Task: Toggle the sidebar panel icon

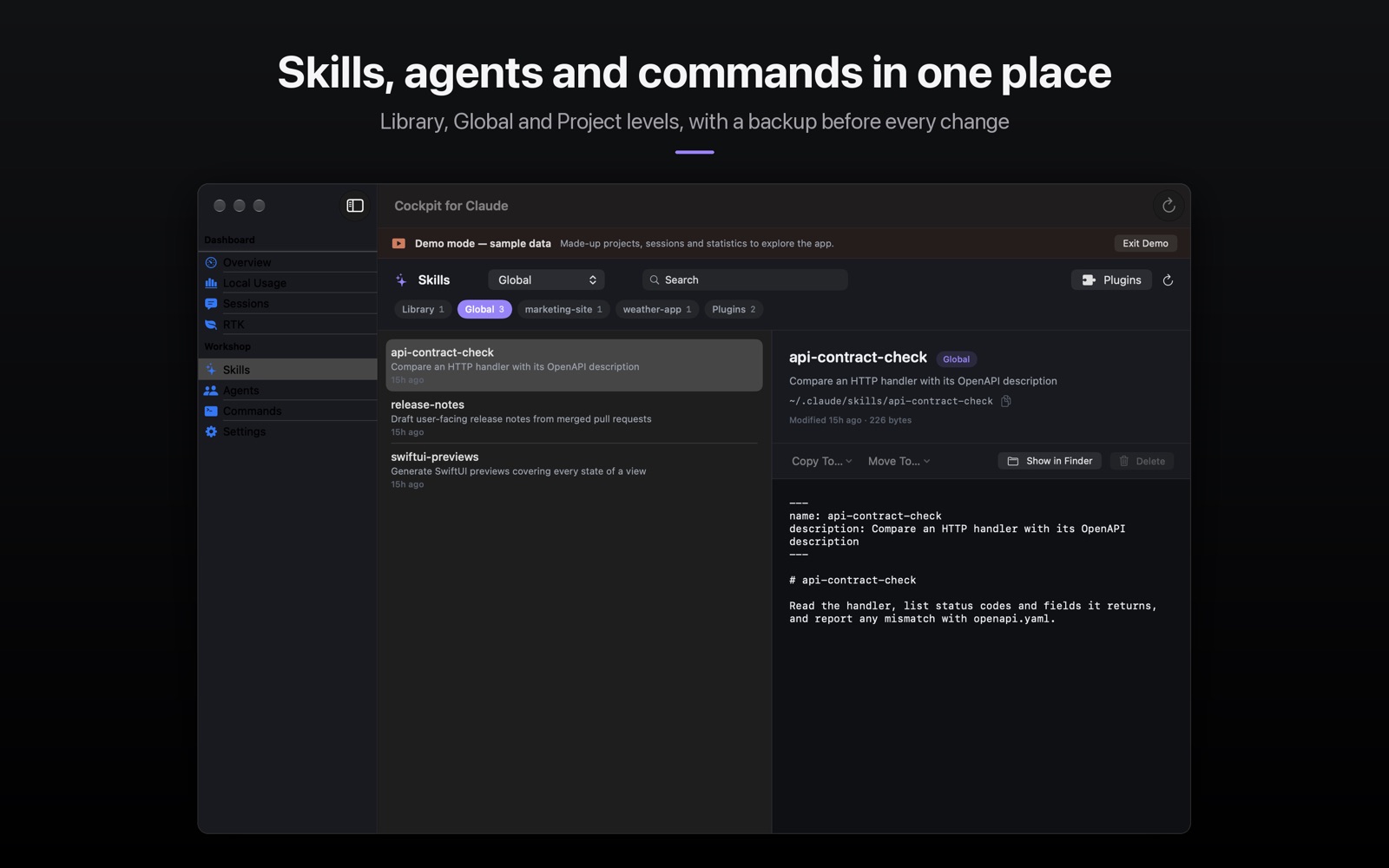Action: tap(355, 206)
